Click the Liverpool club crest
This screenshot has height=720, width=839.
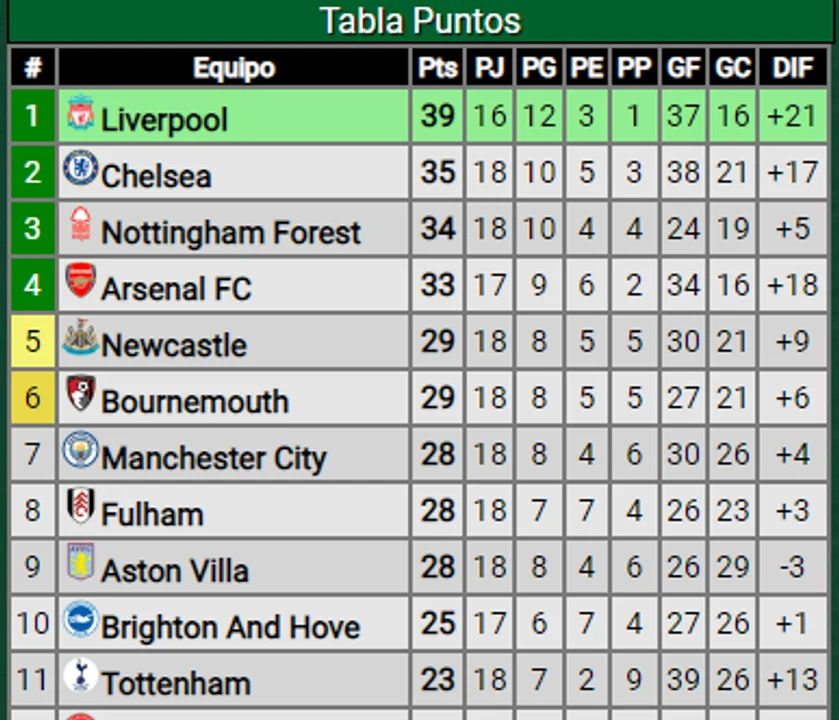(80, 112)
